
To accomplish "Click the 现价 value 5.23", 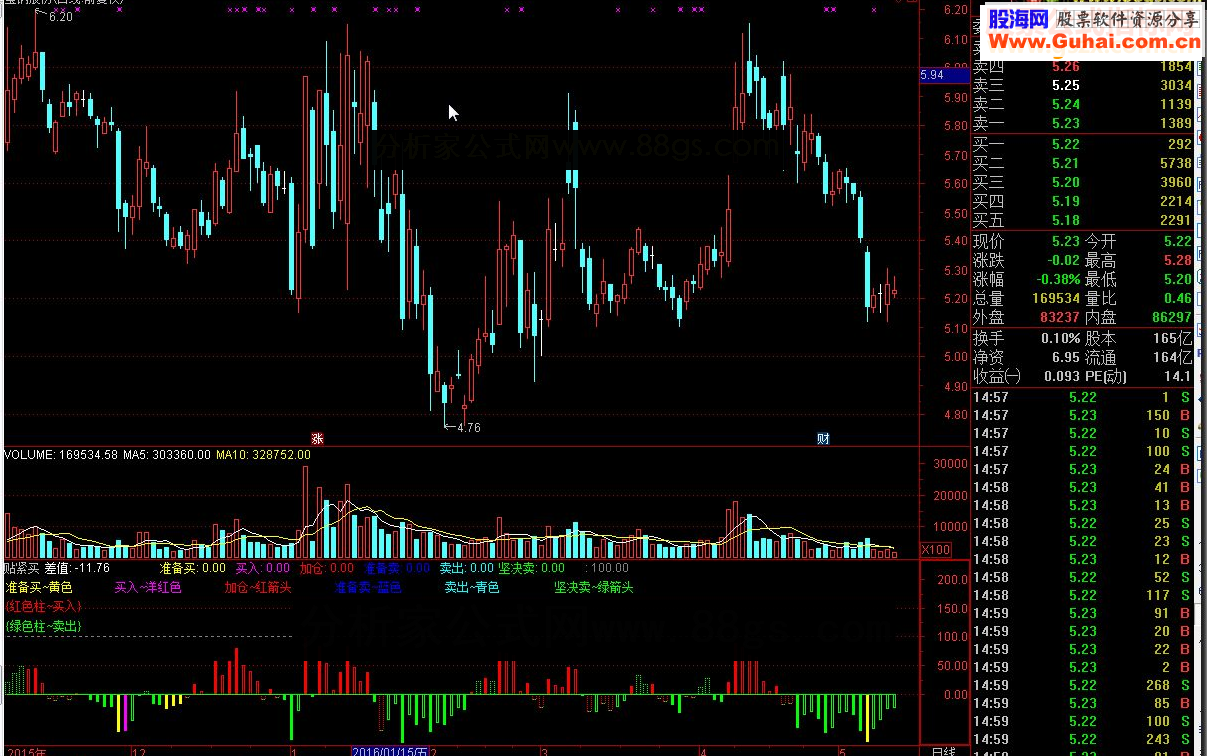I will click(1065, 242).
